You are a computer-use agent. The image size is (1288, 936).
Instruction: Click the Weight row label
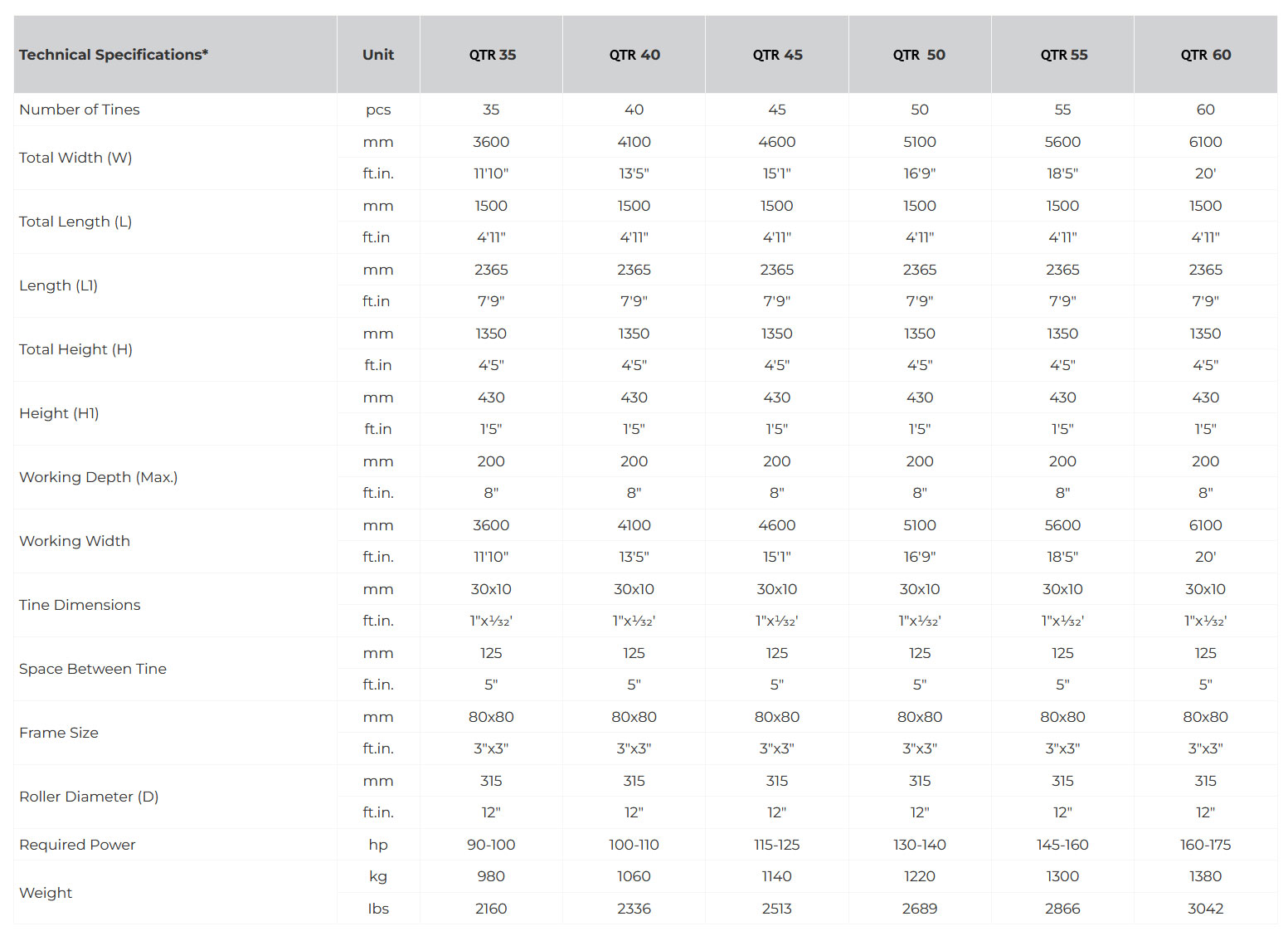(x=46, y=893)
